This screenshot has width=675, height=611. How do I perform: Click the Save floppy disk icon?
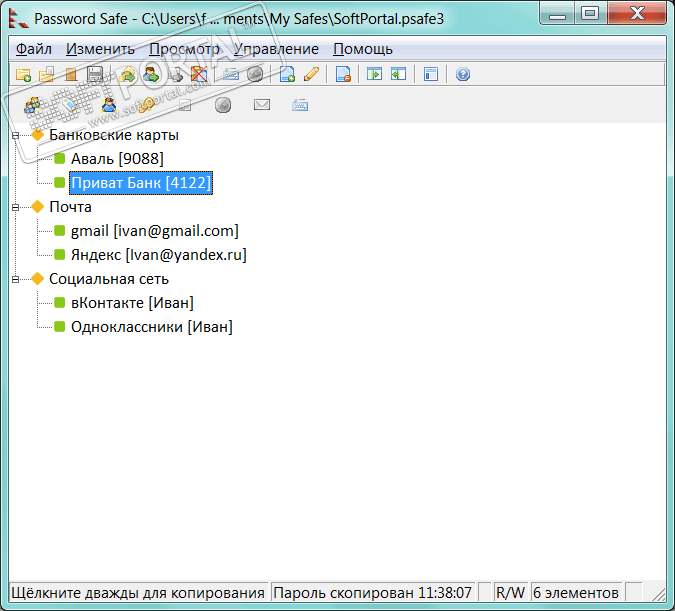pos(94,75)
